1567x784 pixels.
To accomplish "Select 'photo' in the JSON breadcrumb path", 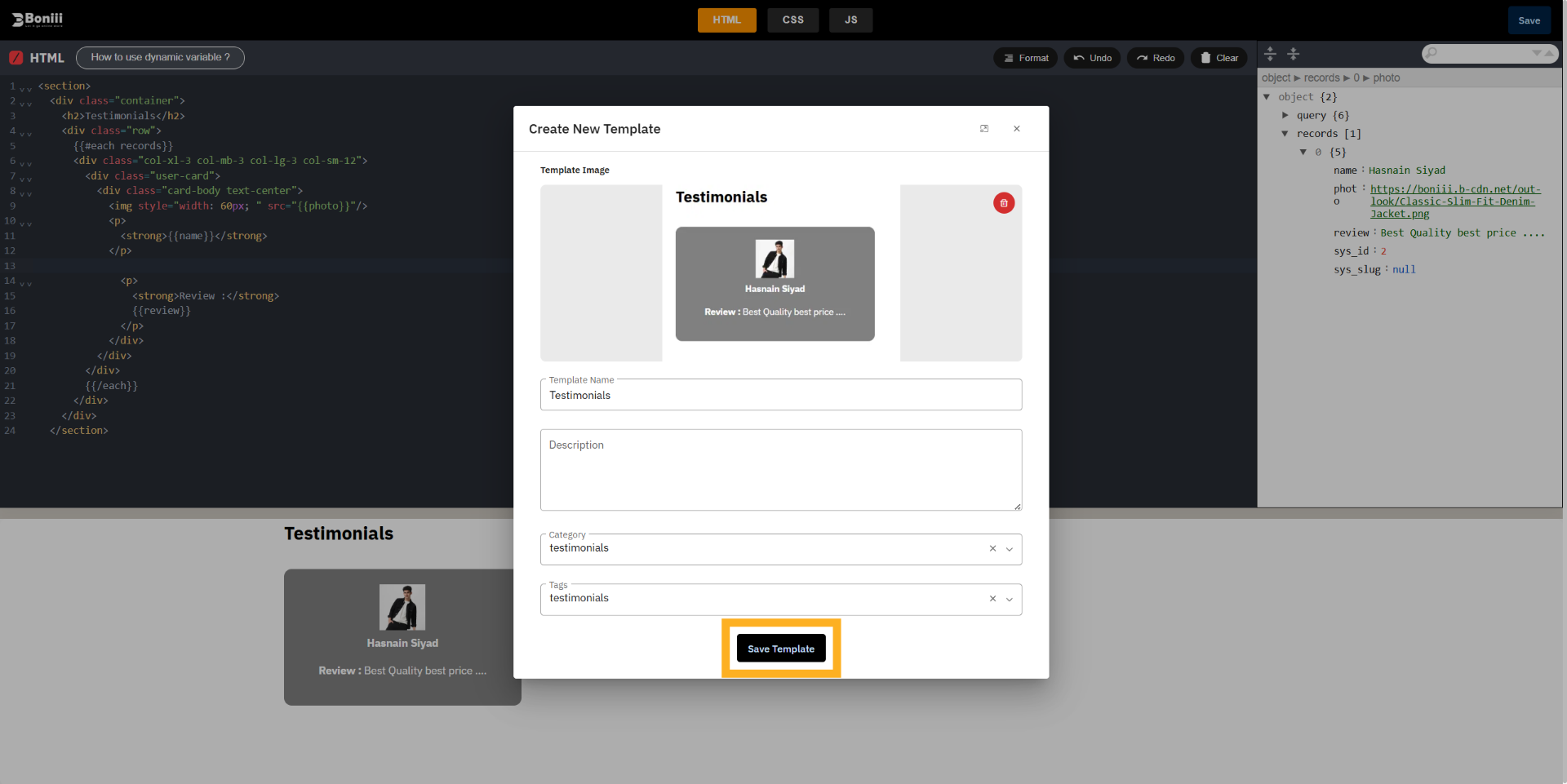I will pyautogui.click(x=1387, y=78).
